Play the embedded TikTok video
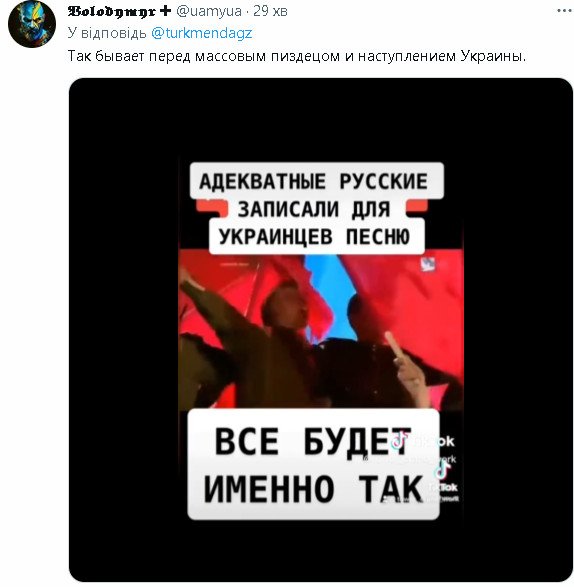This screenshot has height=587, width=574. [321, 329]
